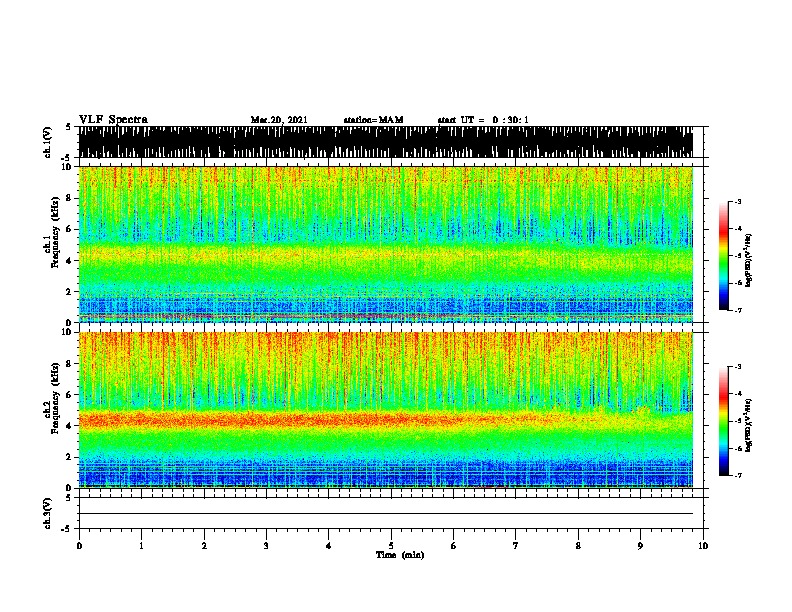Click the date "Mar.20, 2021" in header
This screenshot has height=612, width=792.
point(279,120)
